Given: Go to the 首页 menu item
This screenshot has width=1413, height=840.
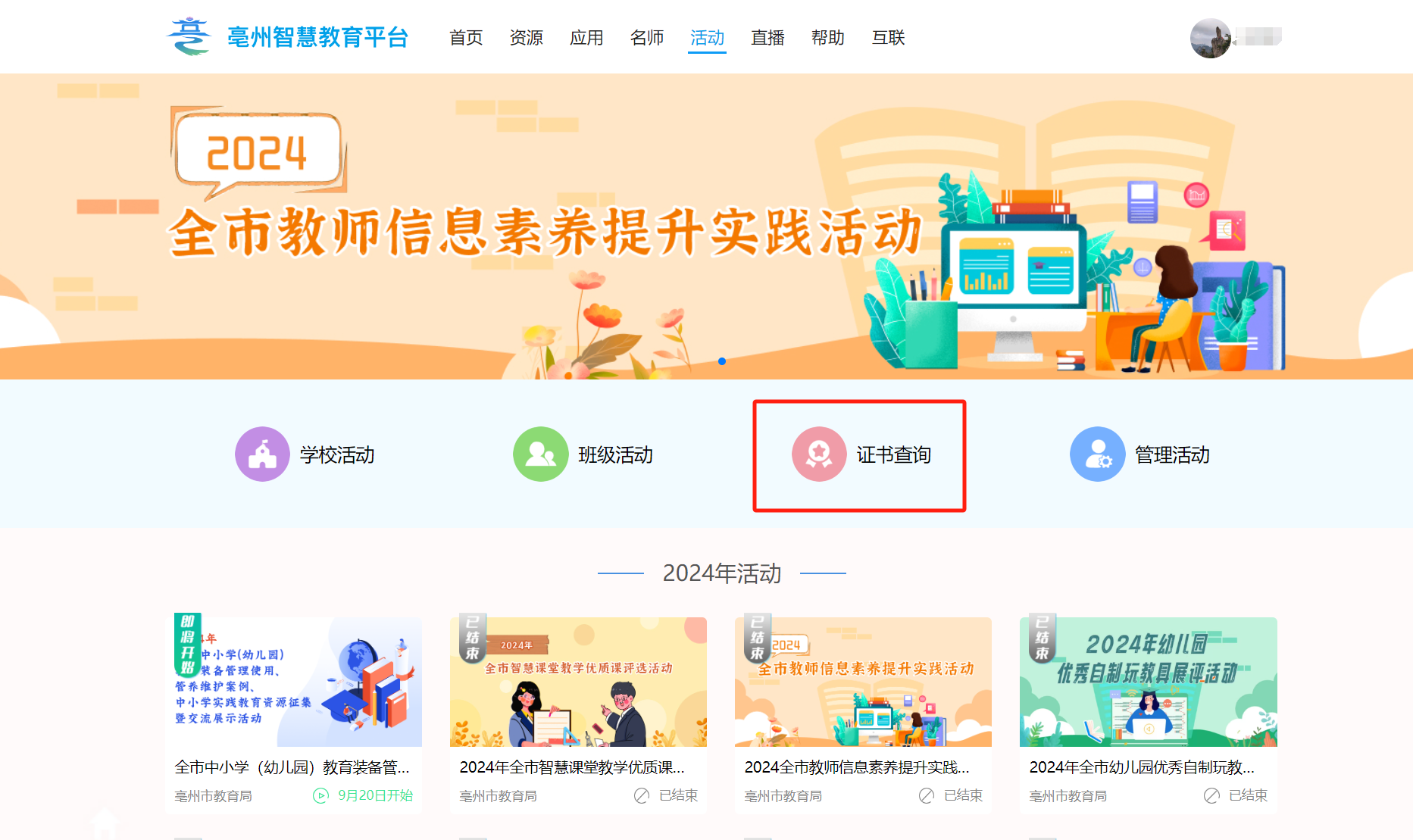Looking at the screenshot, I should pos(466,38).
